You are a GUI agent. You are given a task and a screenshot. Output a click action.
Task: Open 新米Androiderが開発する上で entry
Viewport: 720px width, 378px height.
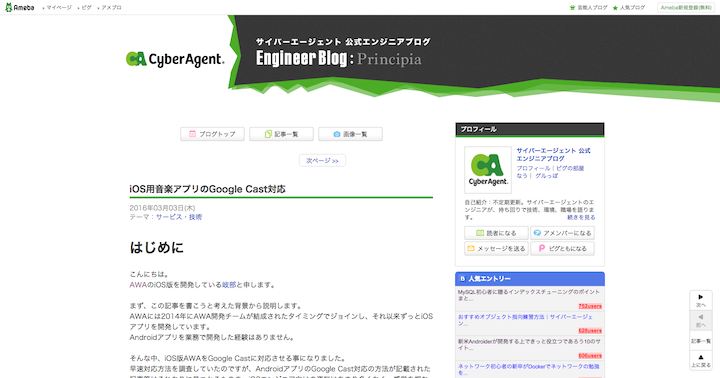pos(529,345)
